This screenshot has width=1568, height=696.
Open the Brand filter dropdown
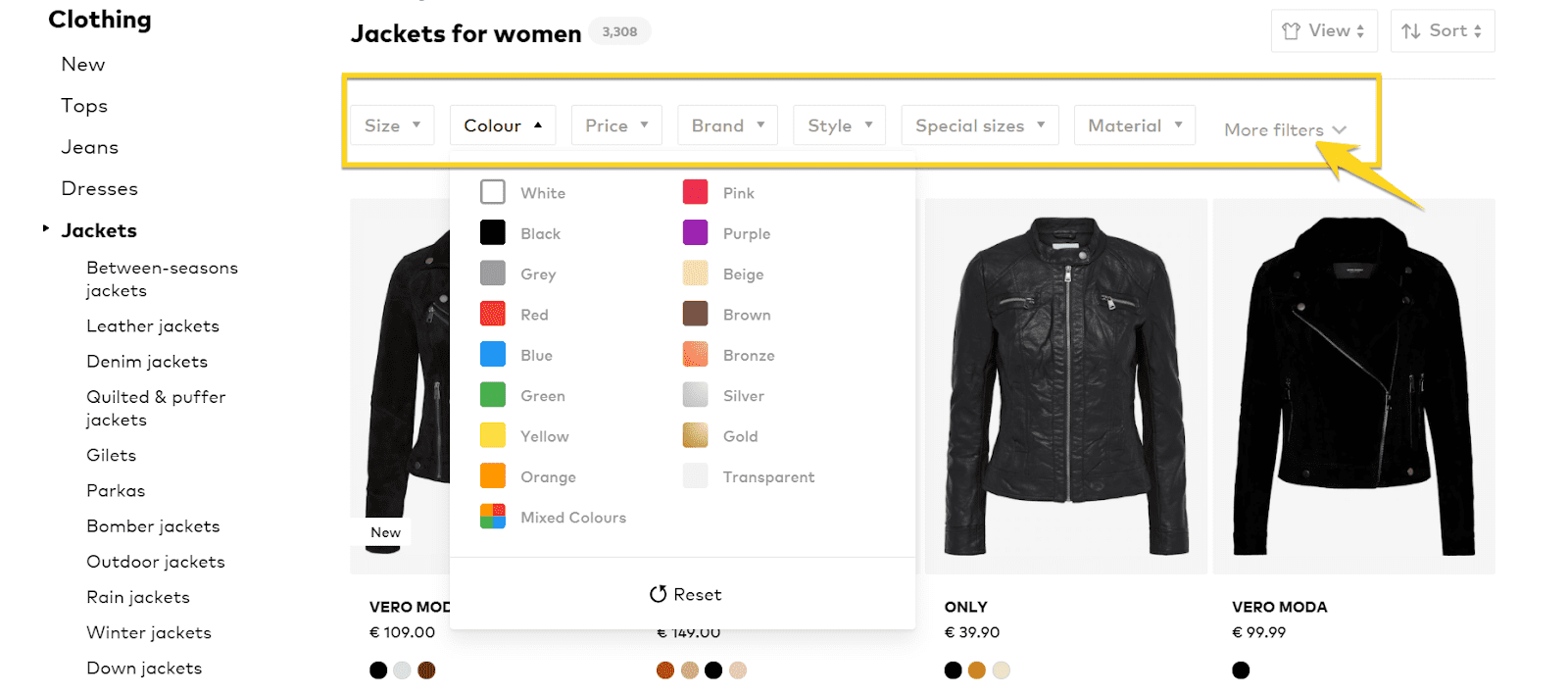point(727,125)
